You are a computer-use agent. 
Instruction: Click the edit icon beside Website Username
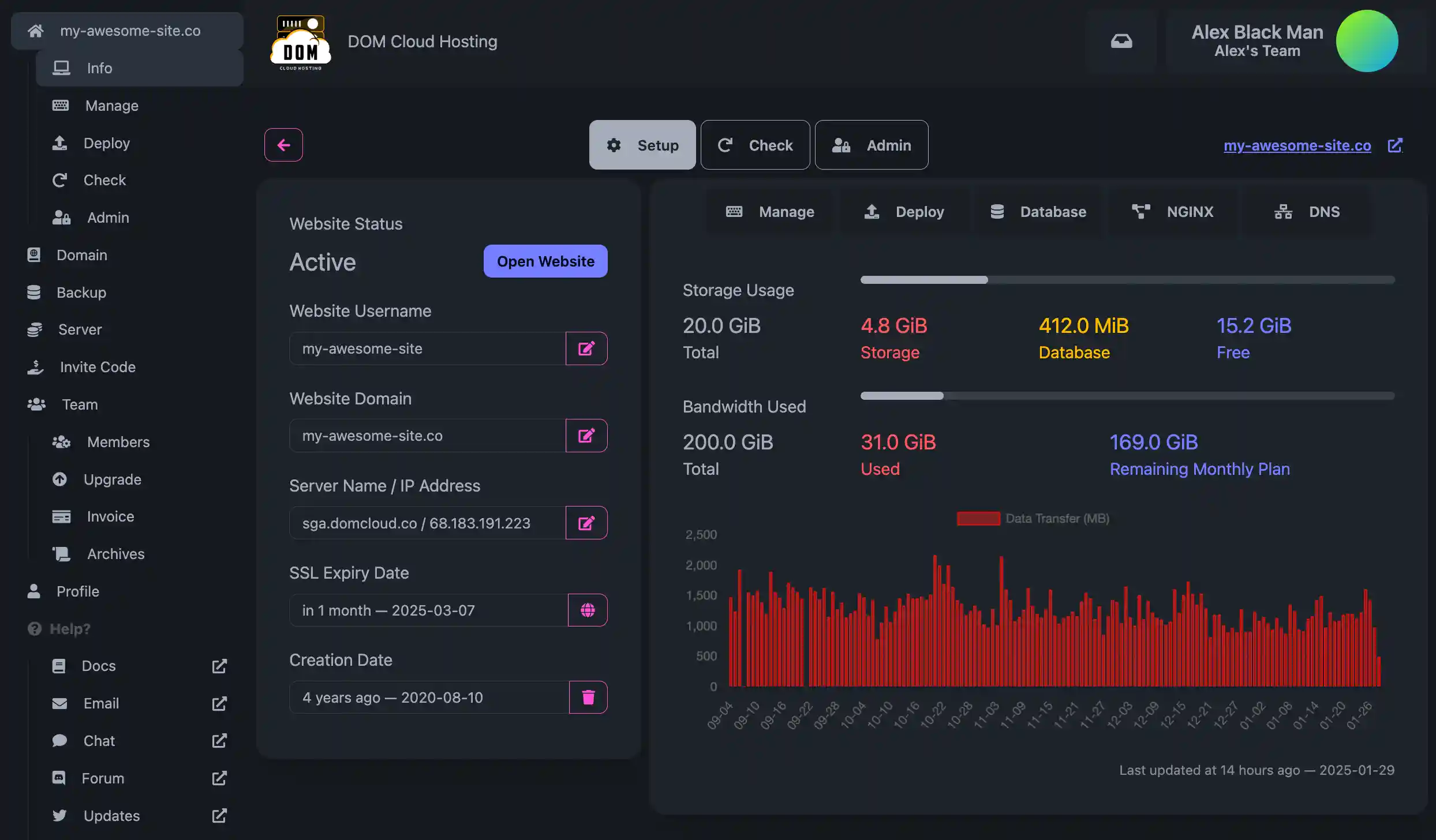[586, 348]
